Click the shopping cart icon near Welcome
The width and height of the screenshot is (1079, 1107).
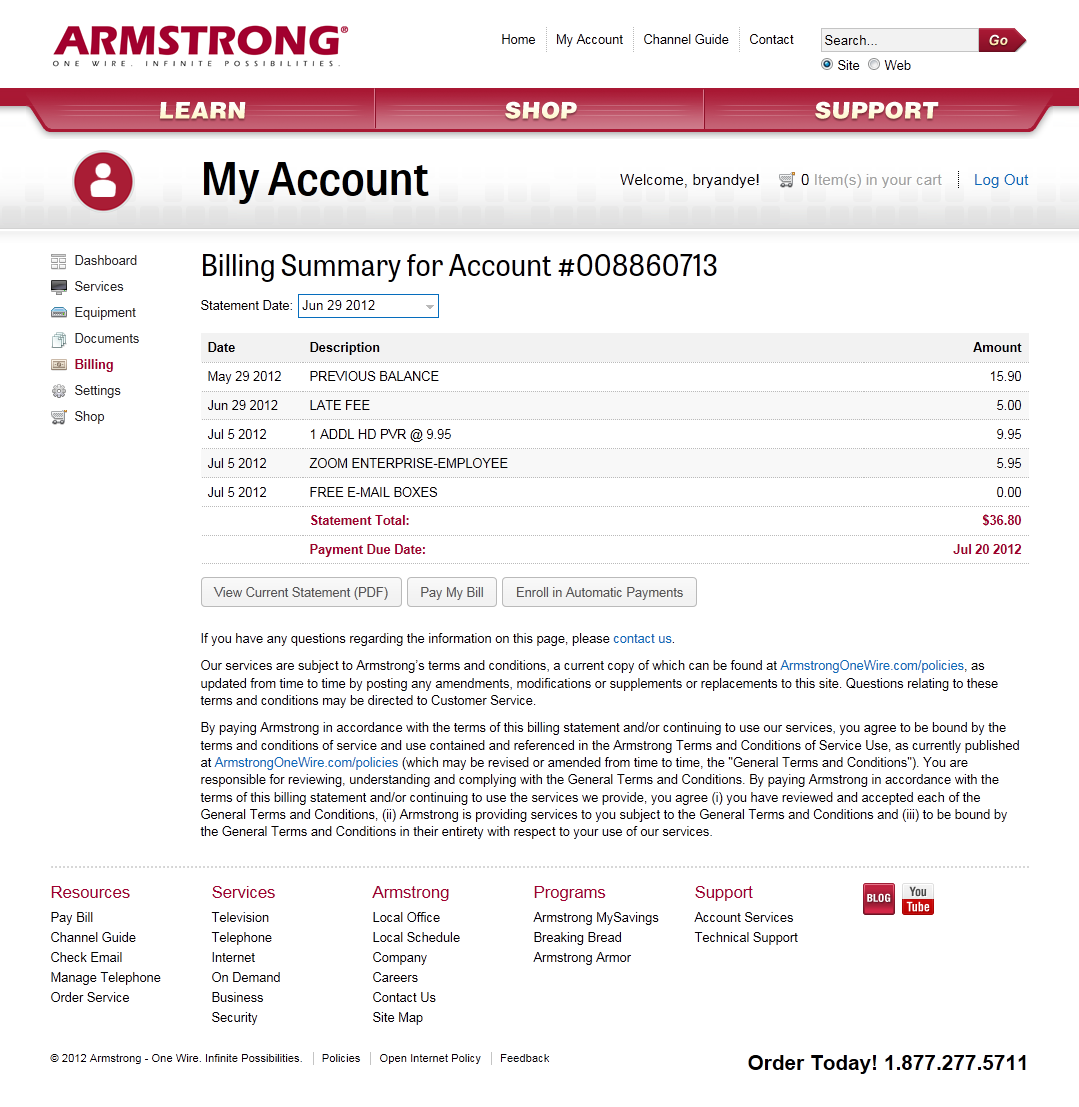tap(787, 180)
